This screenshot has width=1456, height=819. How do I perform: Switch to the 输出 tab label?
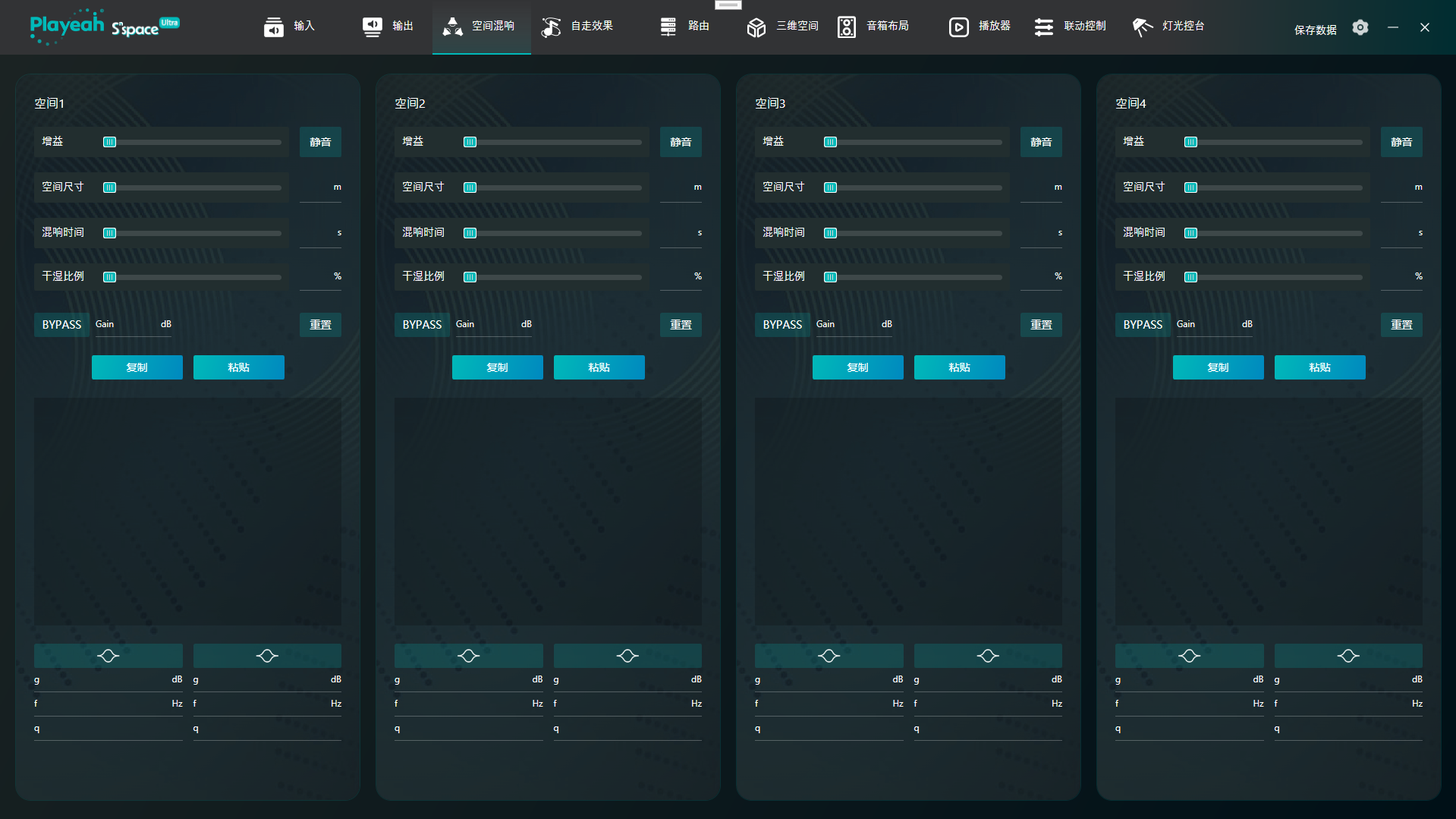pos(403,26)
